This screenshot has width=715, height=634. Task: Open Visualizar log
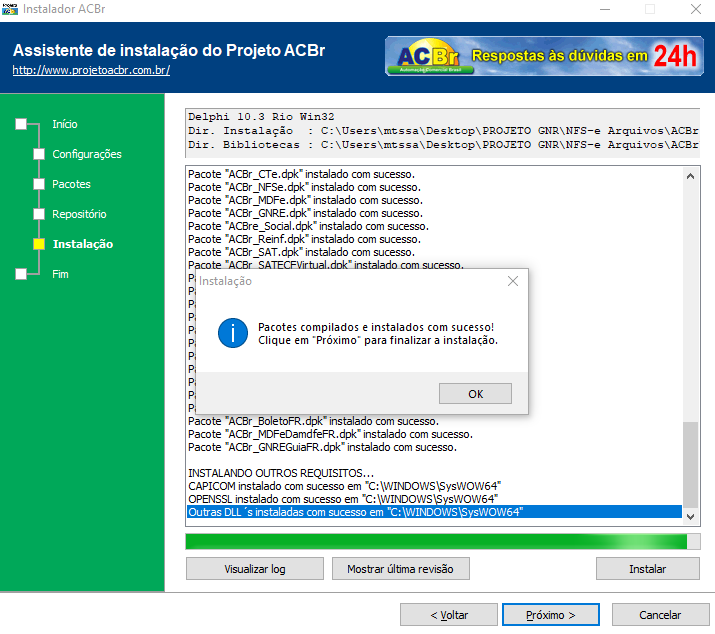(255, 569)
